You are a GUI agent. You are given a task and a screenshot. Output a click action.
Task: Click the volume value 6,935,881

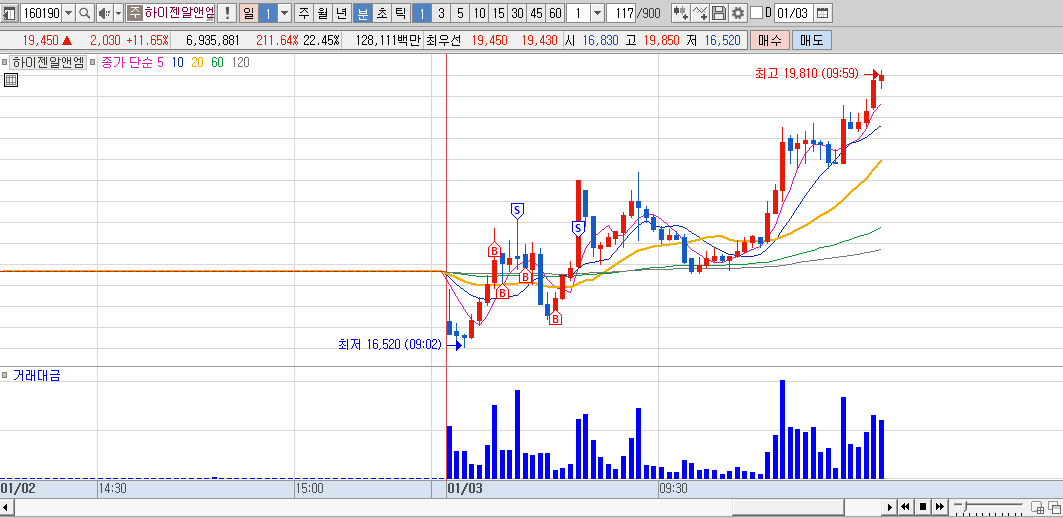click(213, 40)
